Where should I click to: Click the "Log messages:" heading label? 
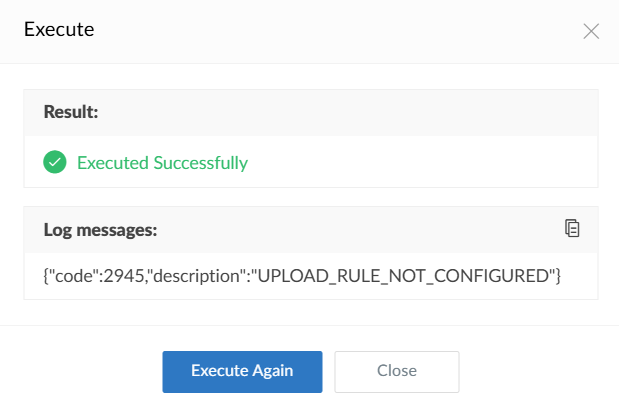[x=100, y=229]
